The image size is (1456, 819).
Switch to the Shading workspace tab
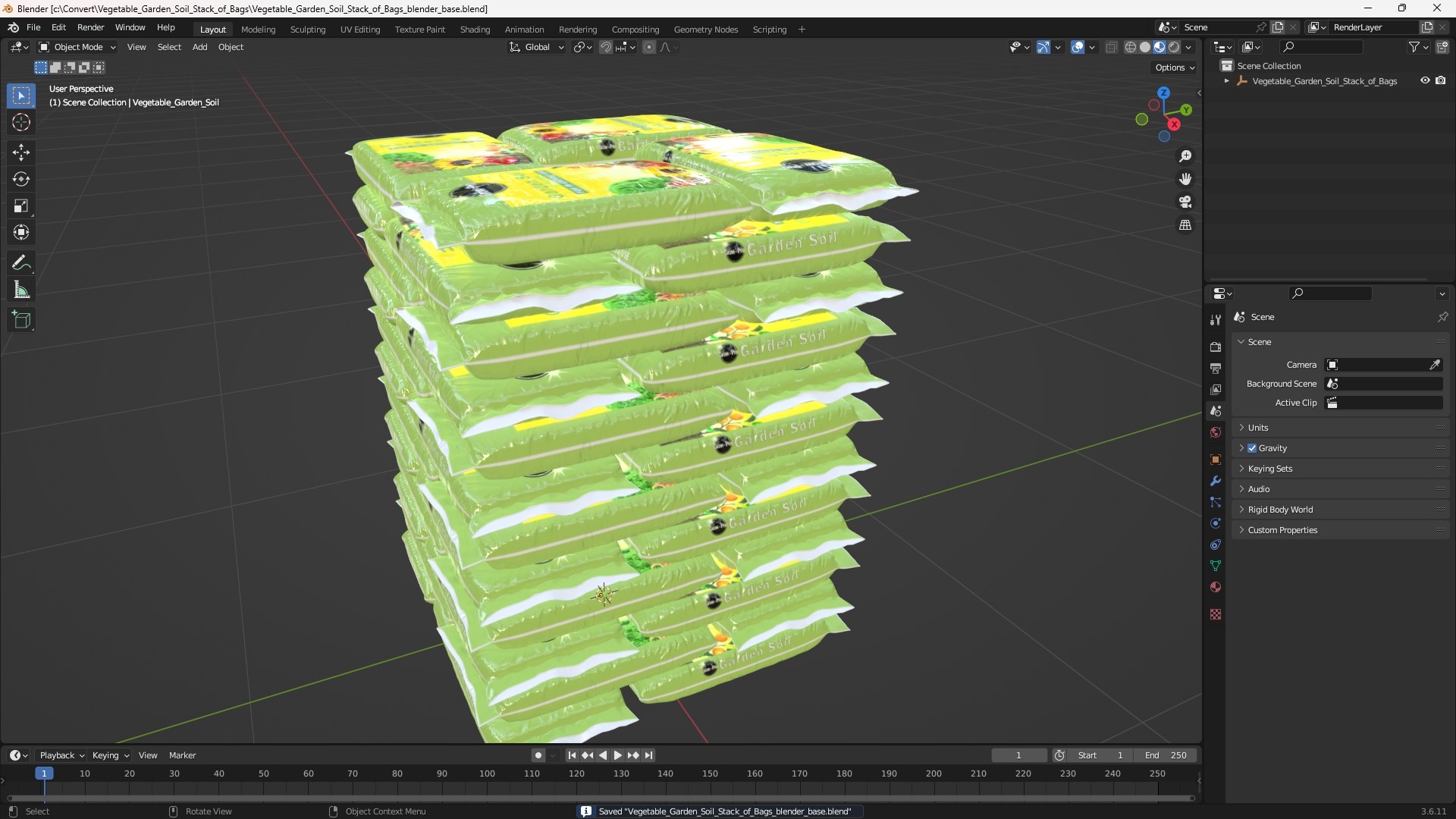click(x=475, y=29)
